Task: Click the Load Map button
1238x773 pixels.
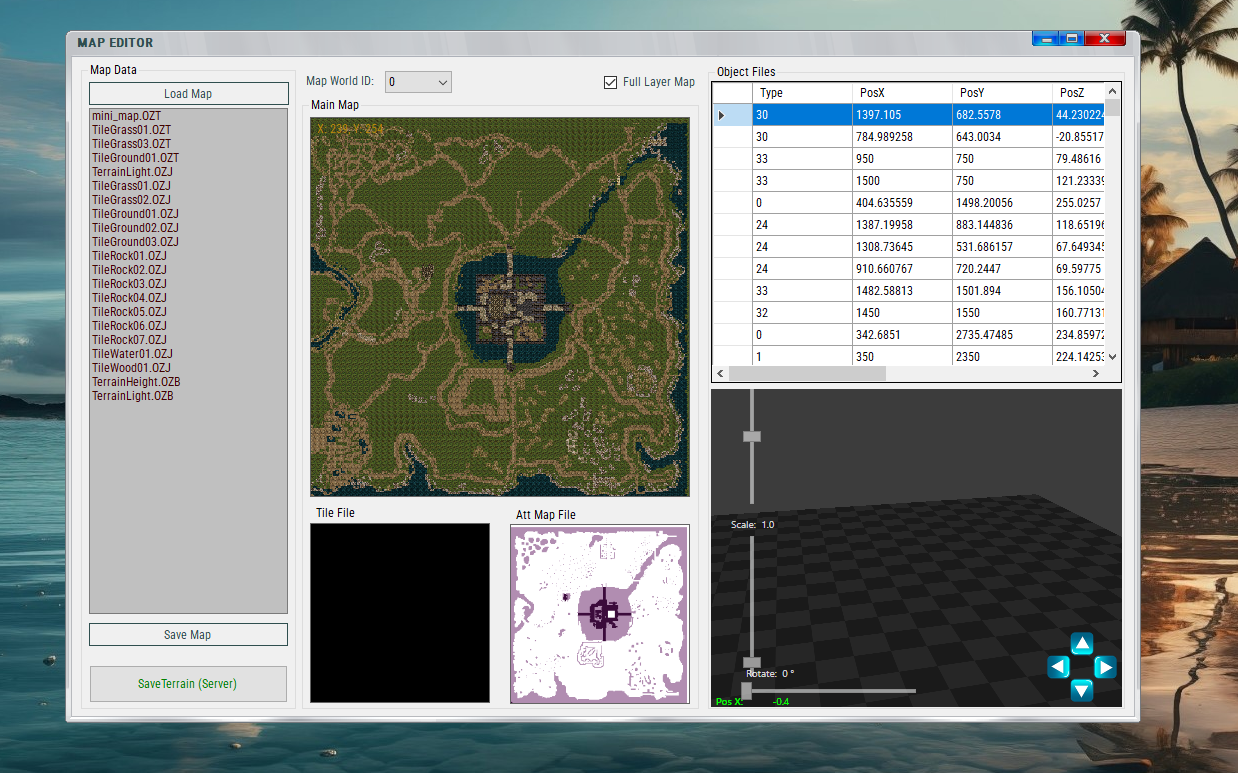Action: pos(188,94)
